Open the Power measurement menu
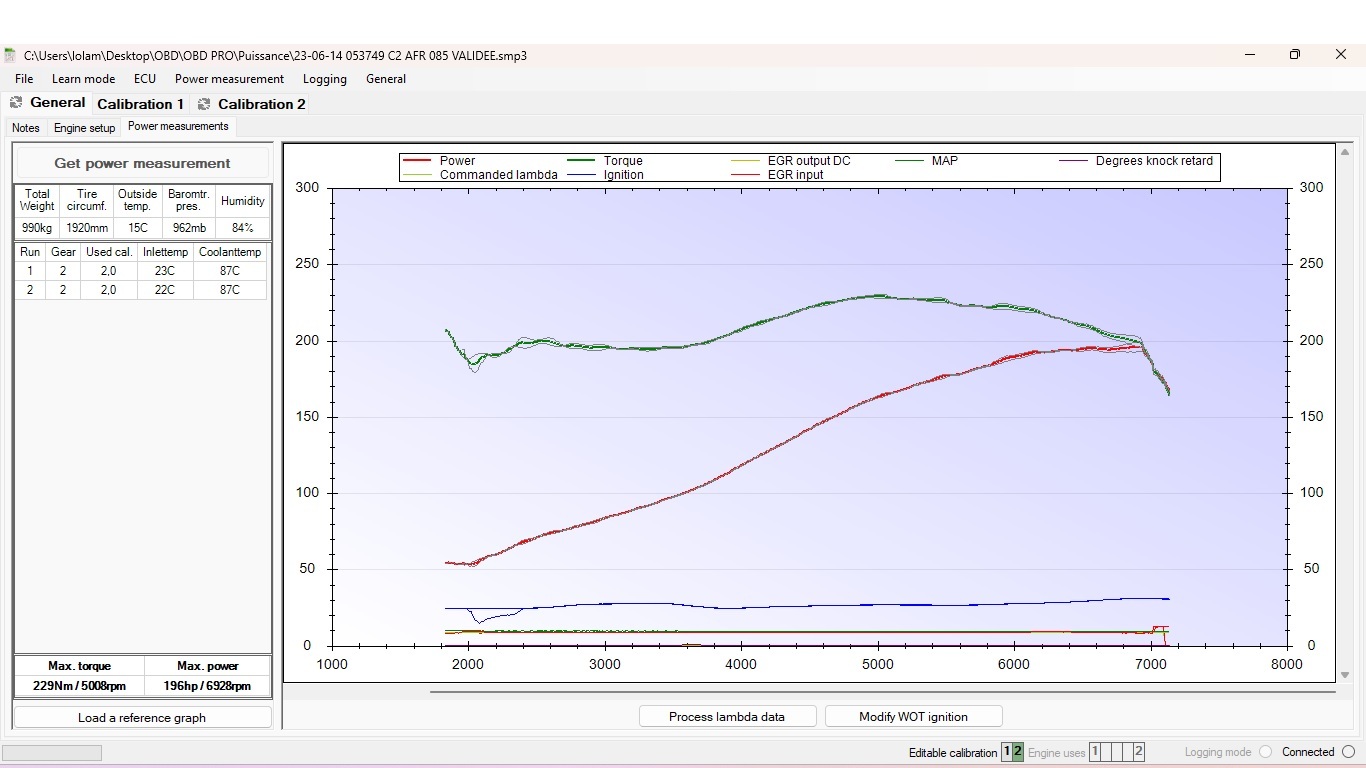1366x768 pixels. (x=229, y=79)
